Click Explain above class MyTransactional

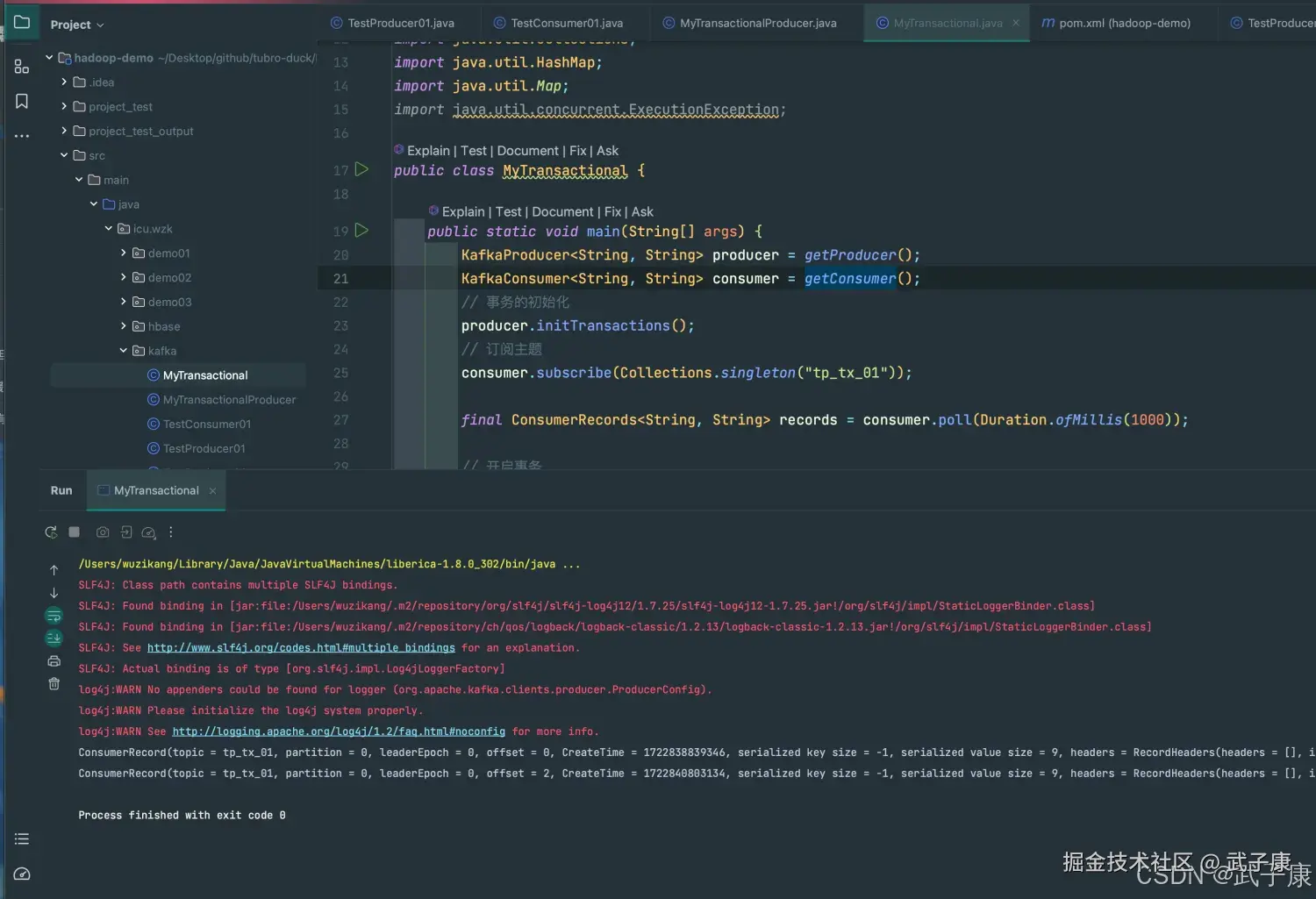click(428, 151)
